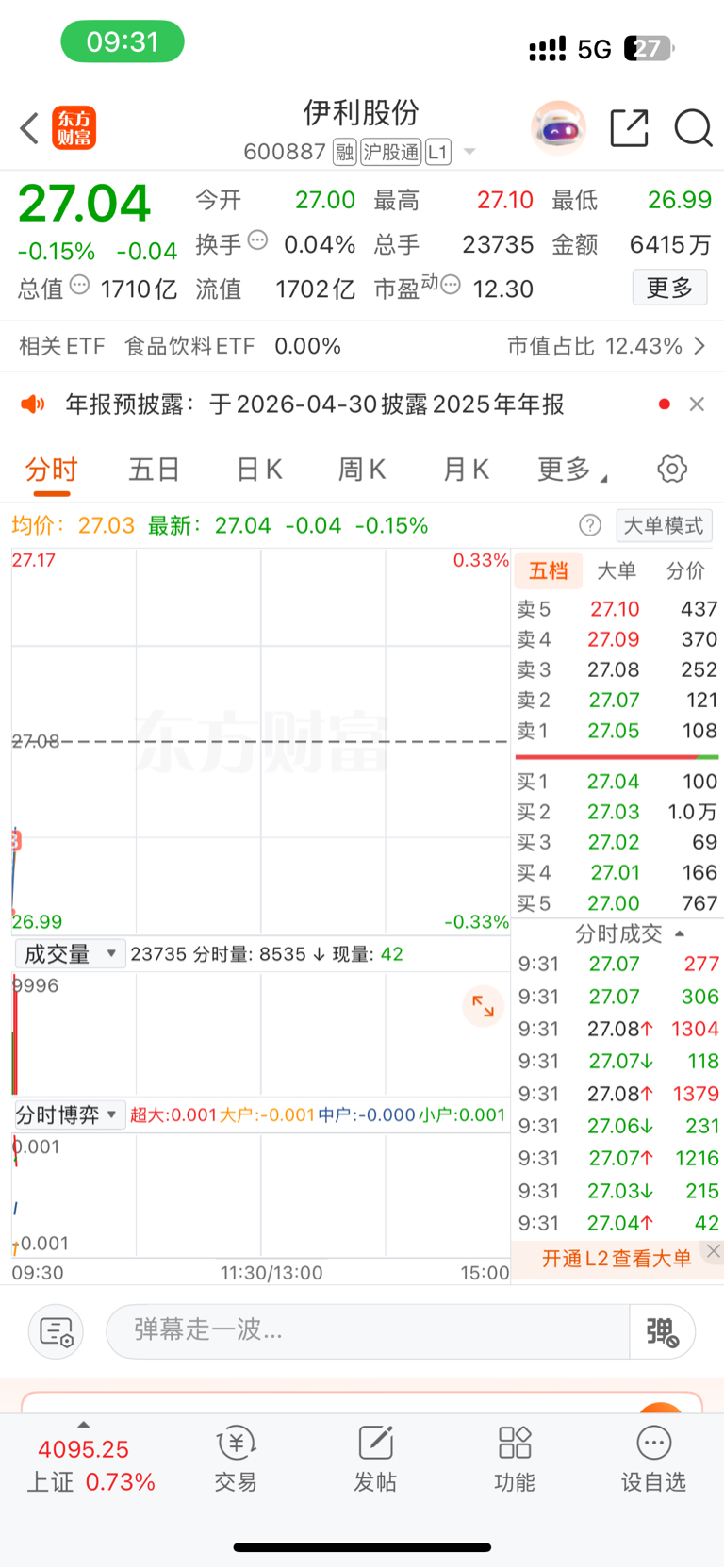Open 功能 functions icon
724x1568 pixels.
(x=515, y=1459)
